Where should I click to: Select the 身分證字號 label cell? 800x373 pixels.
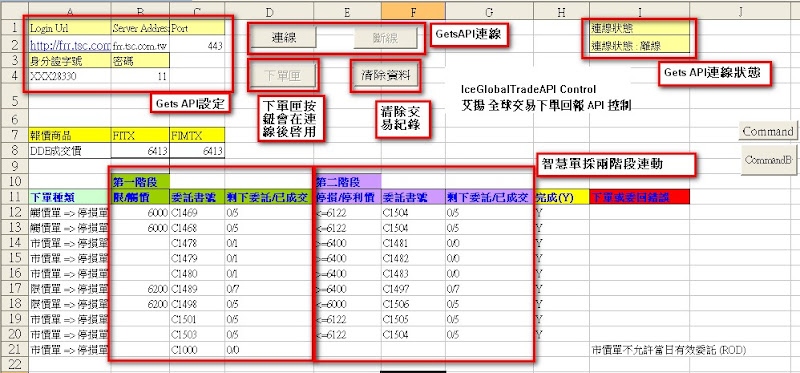point(70,62)
